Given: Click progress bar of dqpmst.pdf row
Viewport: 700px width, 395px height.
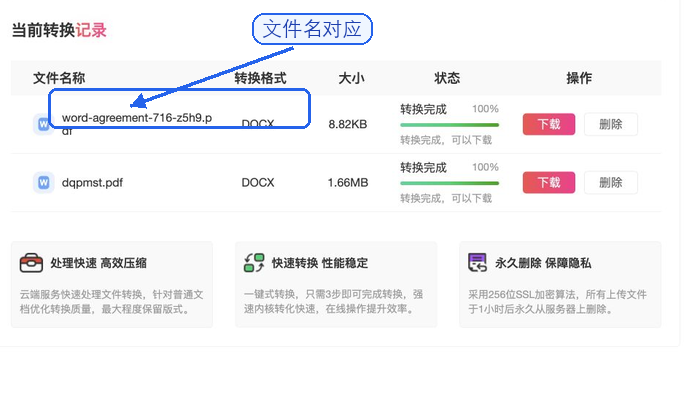Looking at the screenshot, I should [x=450, y=183].
